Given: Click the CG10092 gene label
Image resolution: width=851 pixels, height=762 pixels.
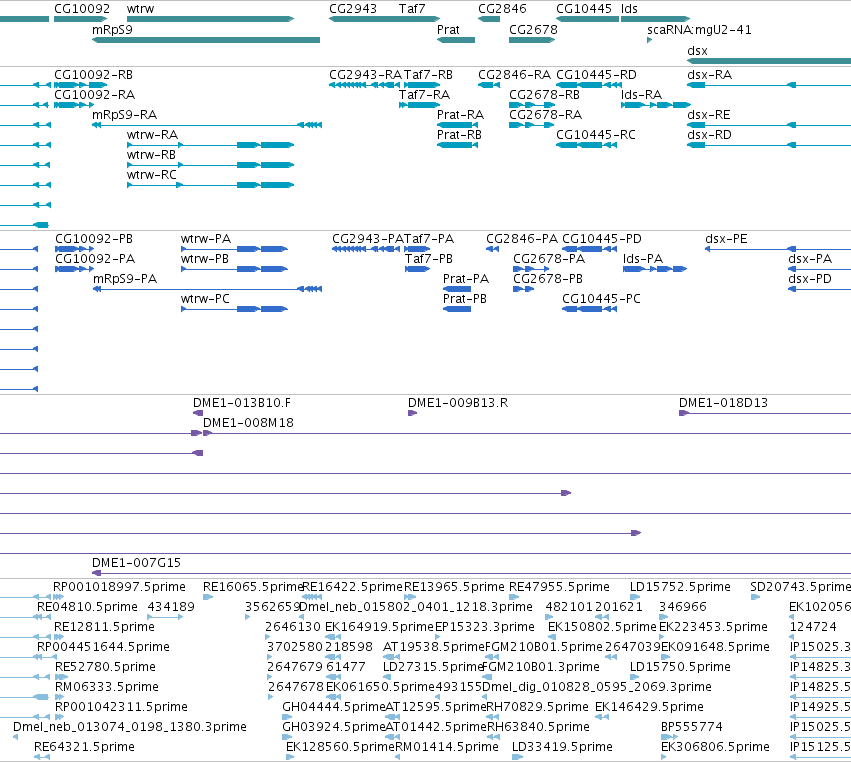Looking at the screenshot, I should click(x=81, y=9).
